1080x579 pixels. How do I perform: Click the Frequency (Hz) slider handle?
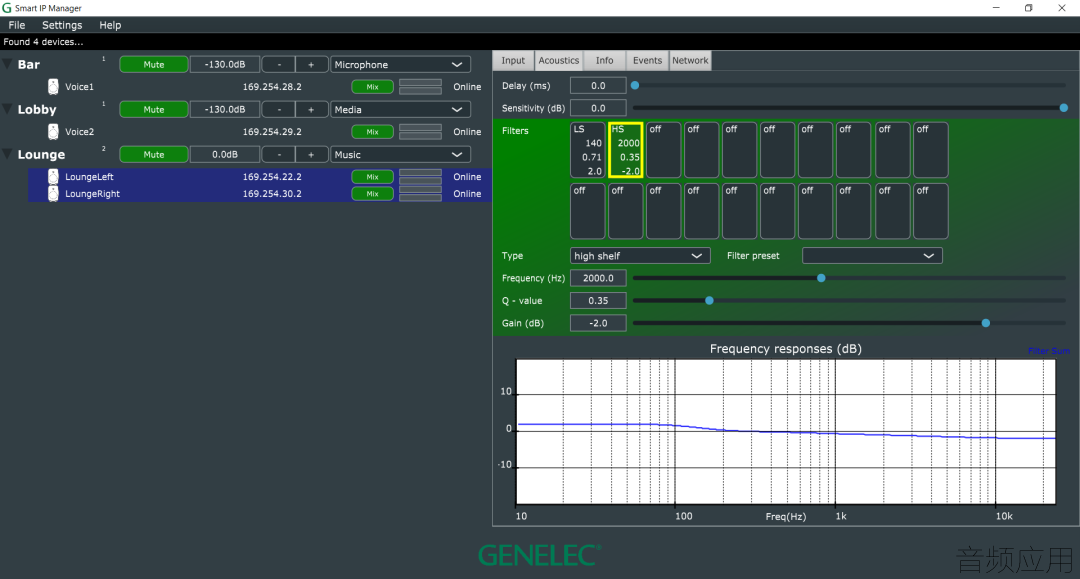click(x=821, y=278)
